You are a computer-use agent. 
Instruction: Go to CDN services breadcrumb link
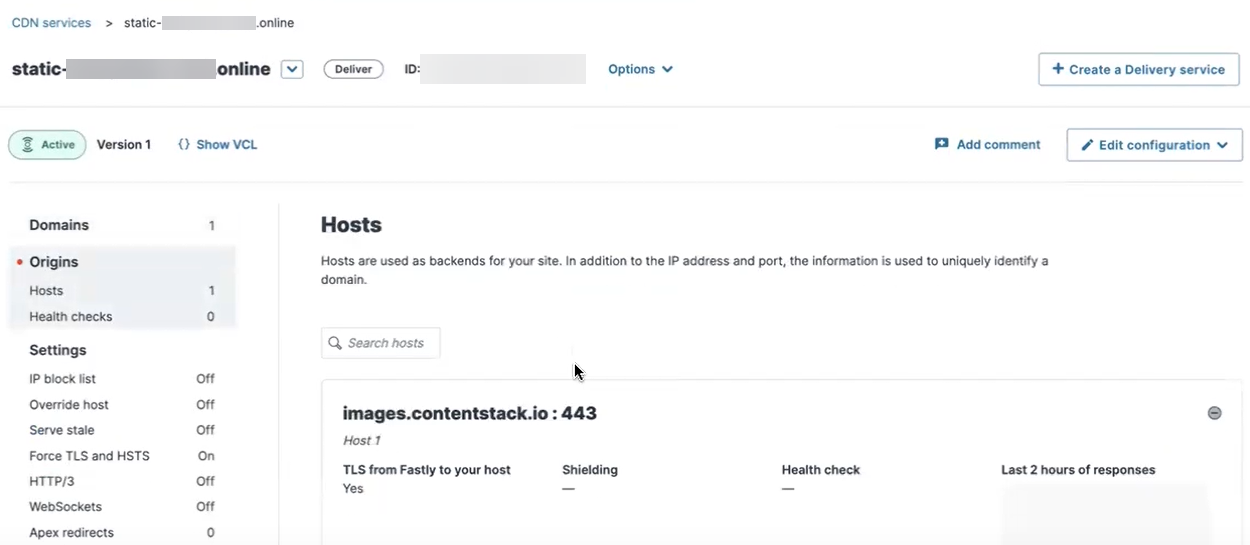[51, 23]
